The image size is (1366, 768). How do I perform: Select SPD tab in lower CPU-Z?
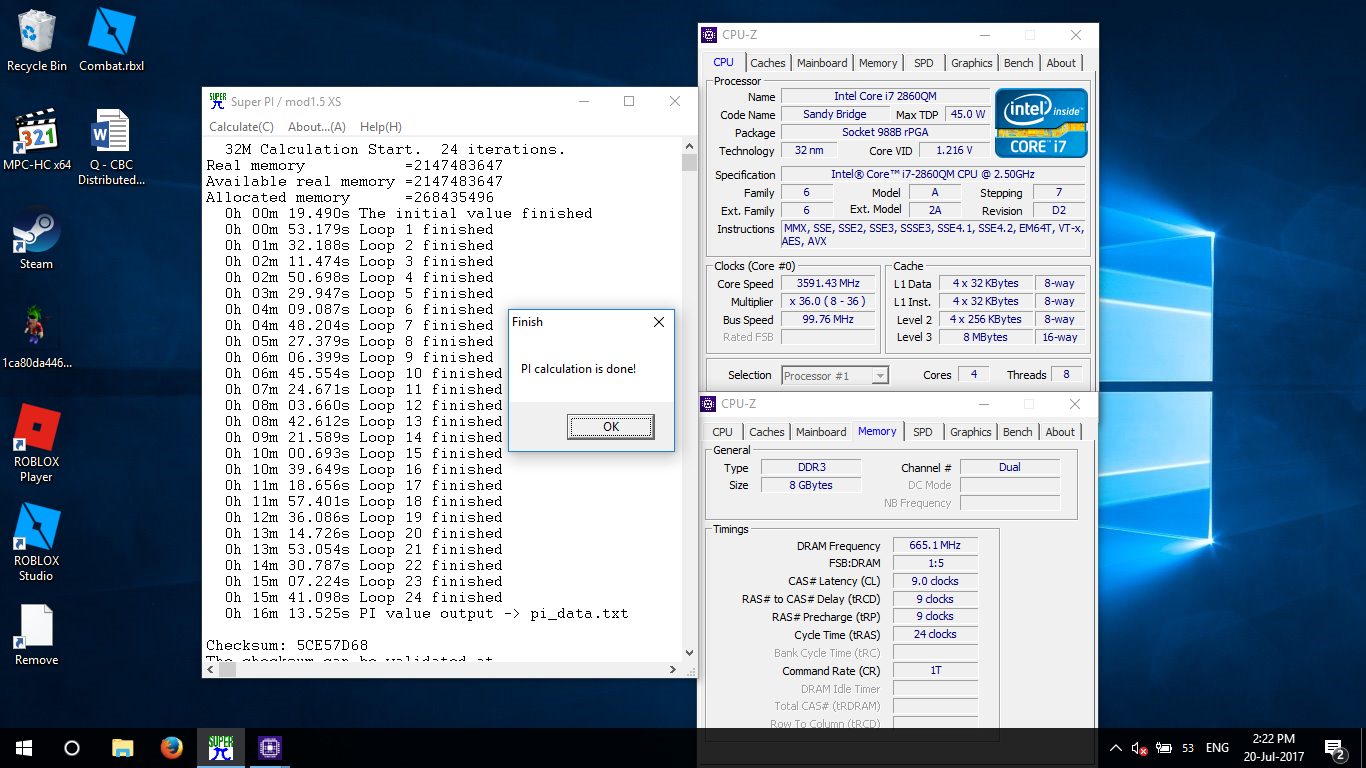pyautogui.click(x=923, y=432)
